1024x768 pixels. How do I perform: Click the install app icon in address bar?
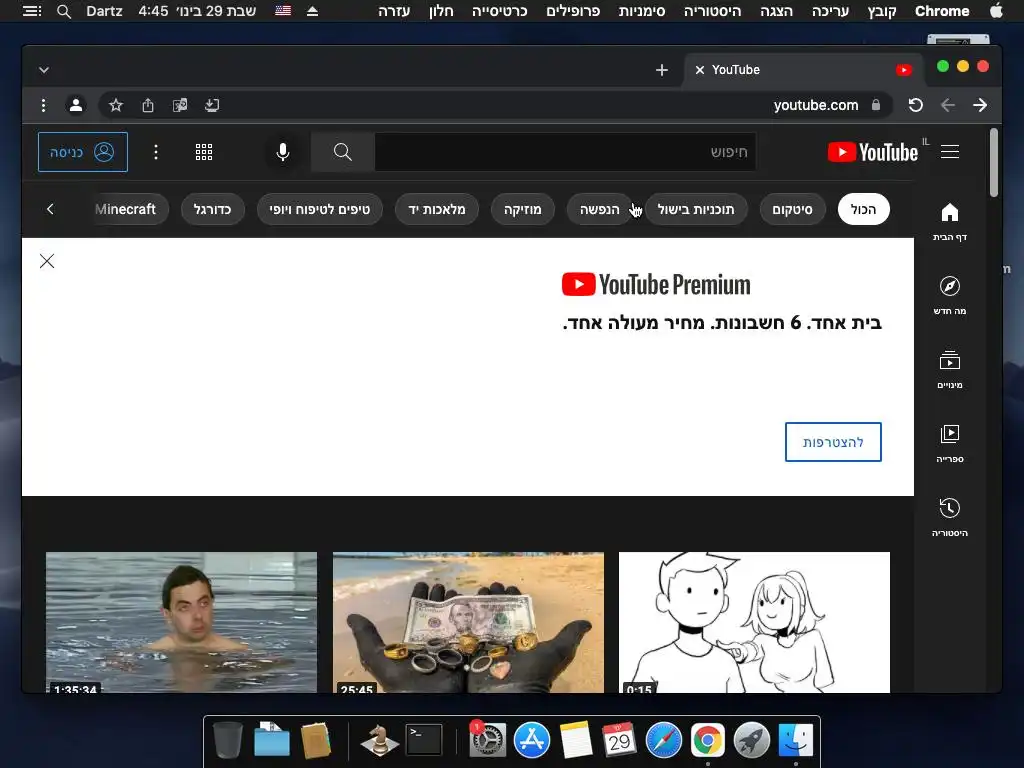[212, 105]
